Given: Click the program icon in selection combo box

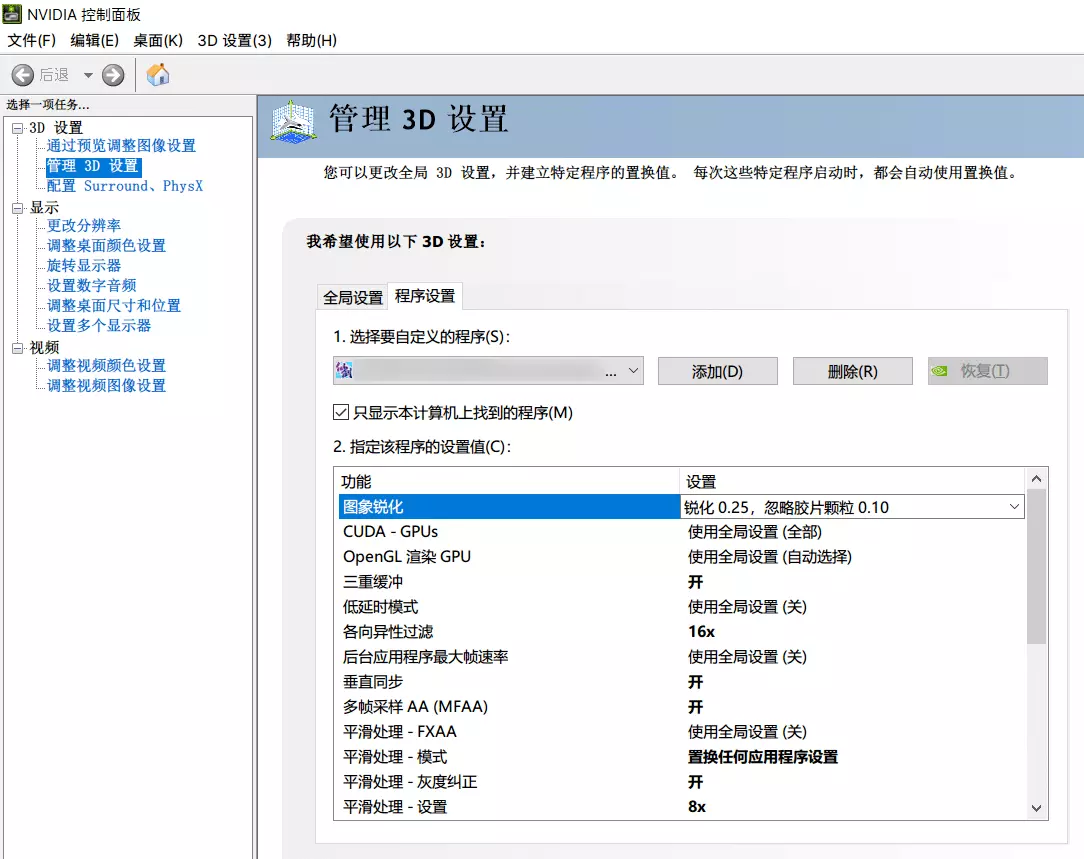Looking at the screenshot, I should [x=344, y=371].
